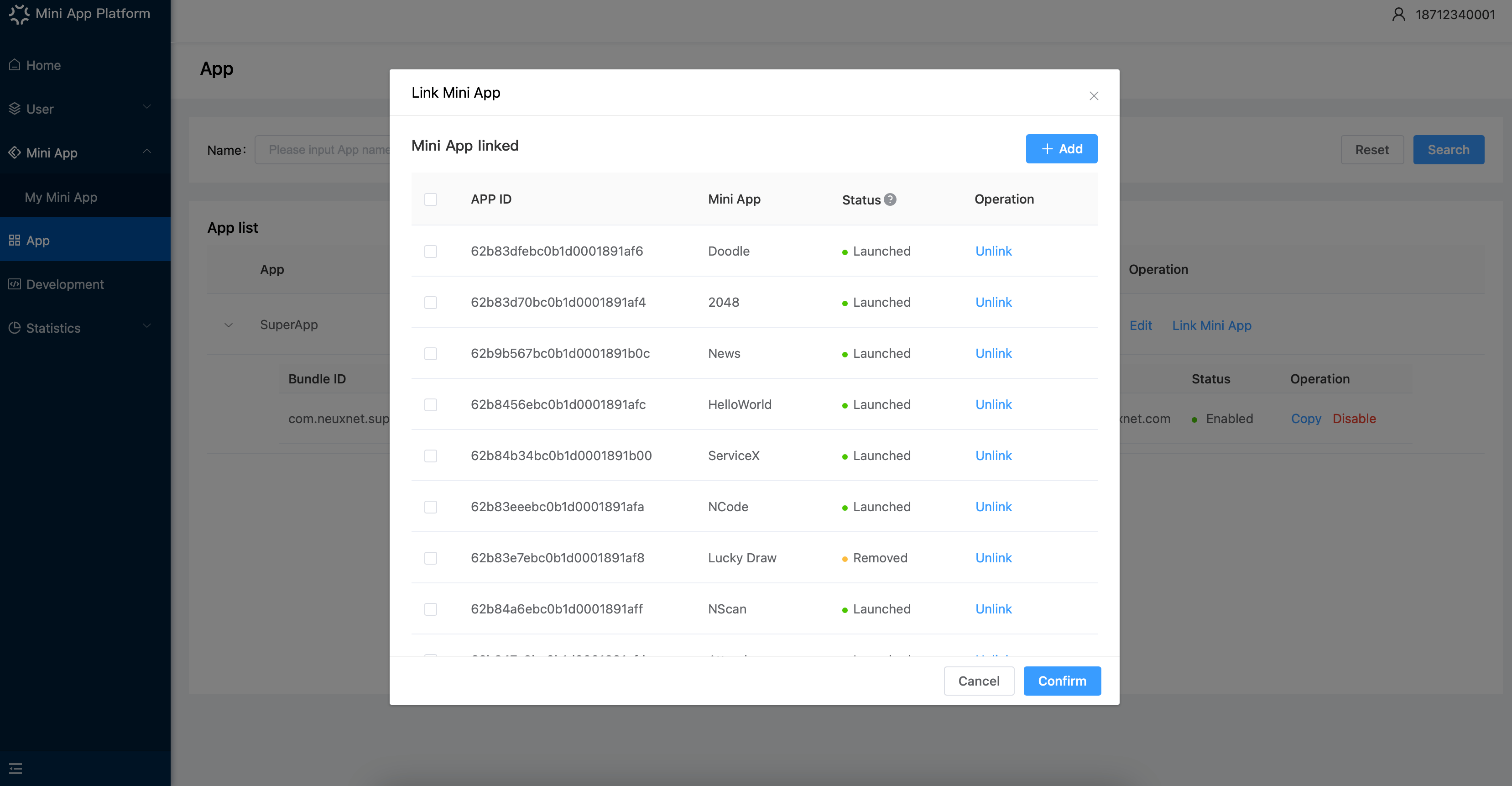Tick the ServiceX row checkbox

coord(431,456)
